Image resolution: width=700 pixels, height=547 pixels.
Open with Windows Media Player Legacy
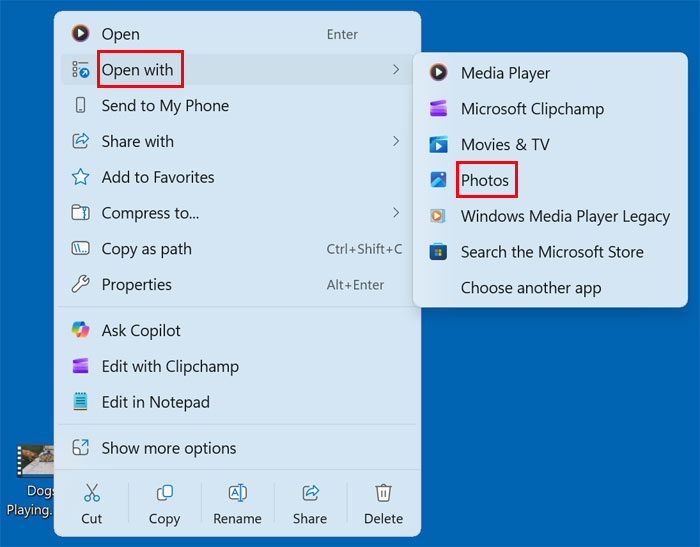click(550, 216)
